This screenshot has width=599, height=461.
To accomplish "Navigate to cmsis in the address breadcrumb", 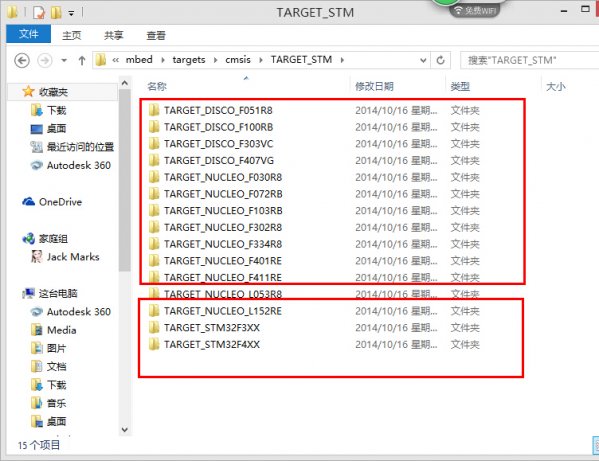I will (238, 60).
